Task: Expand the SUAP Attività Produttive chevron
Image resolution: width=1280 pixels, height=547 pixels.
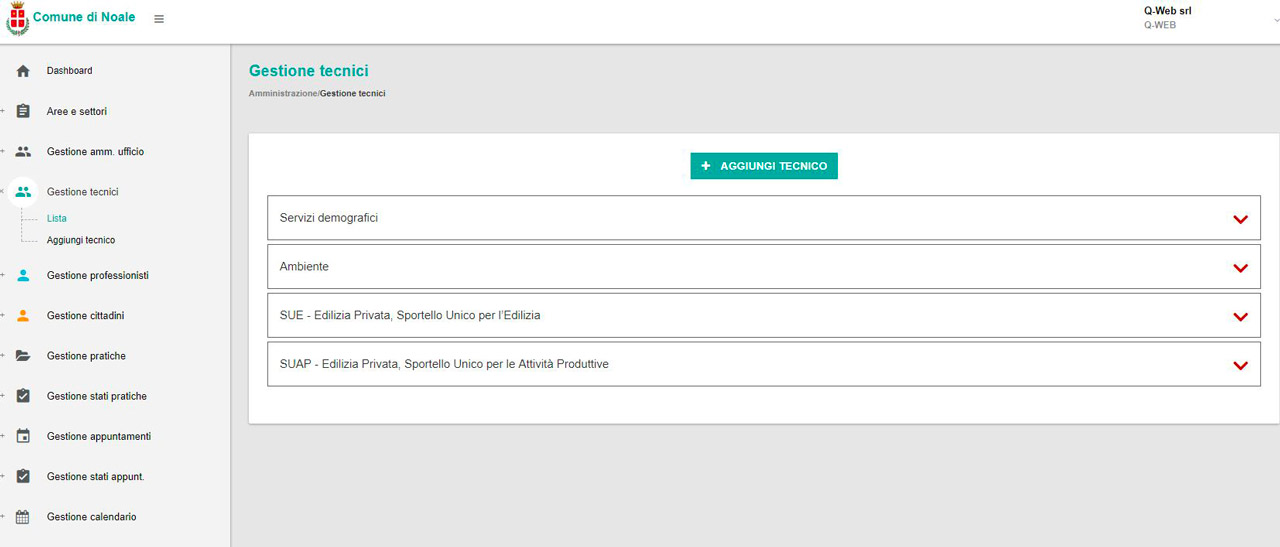Action: [x=1240, y=366]
